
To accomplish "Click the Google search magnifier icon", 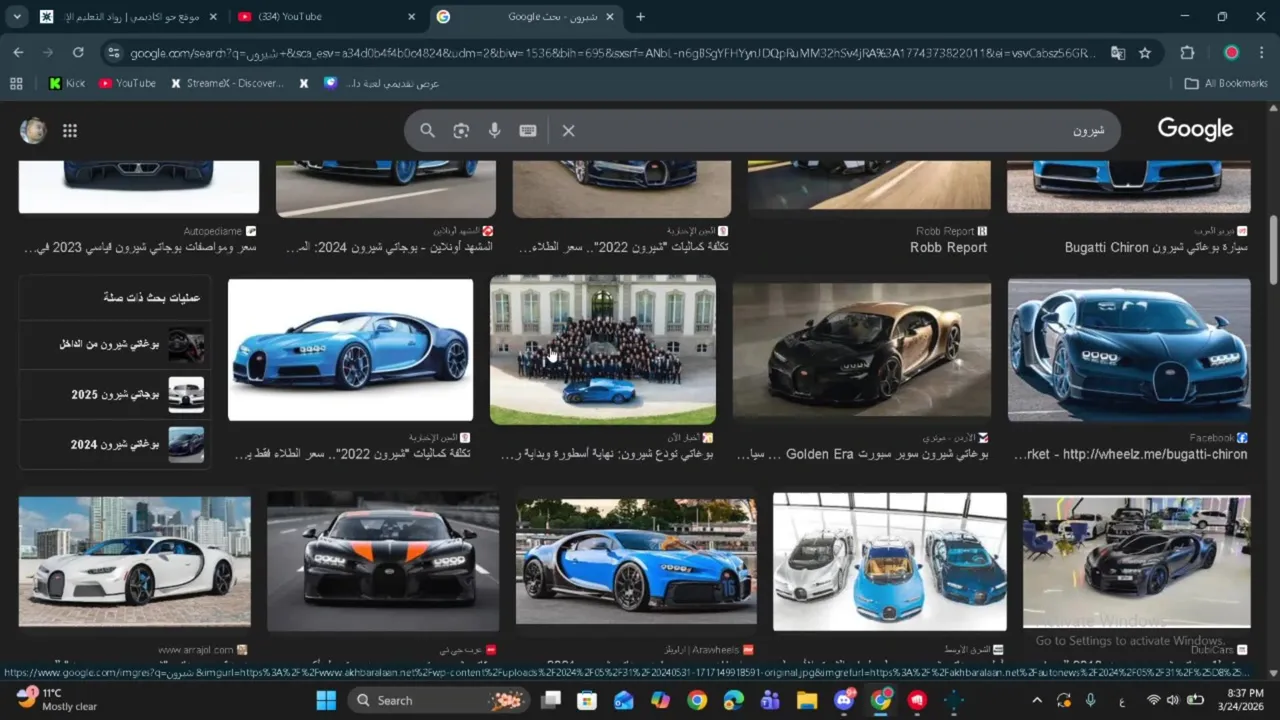I will (427, 130).
